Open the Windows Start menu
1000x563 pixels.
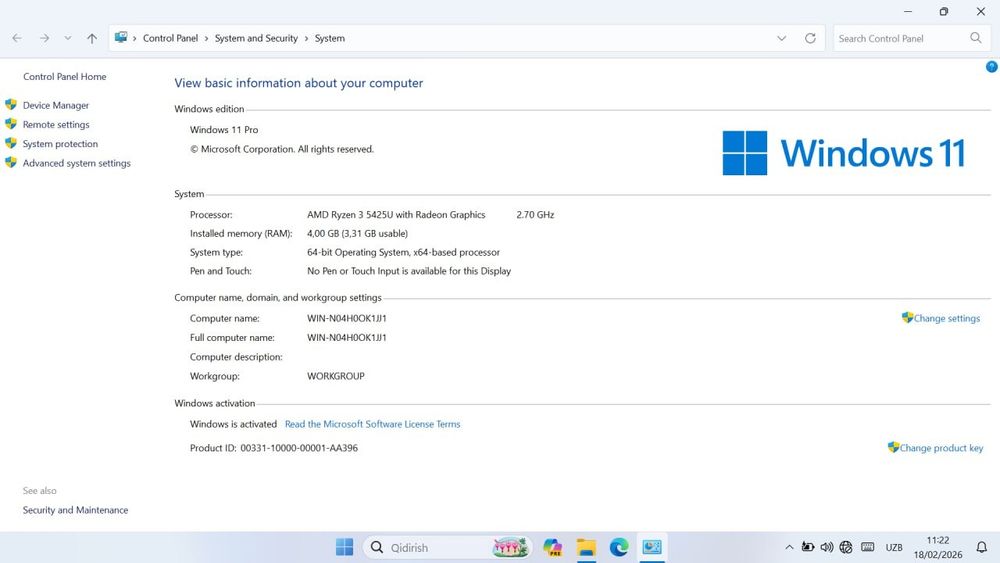coord(344,547)
